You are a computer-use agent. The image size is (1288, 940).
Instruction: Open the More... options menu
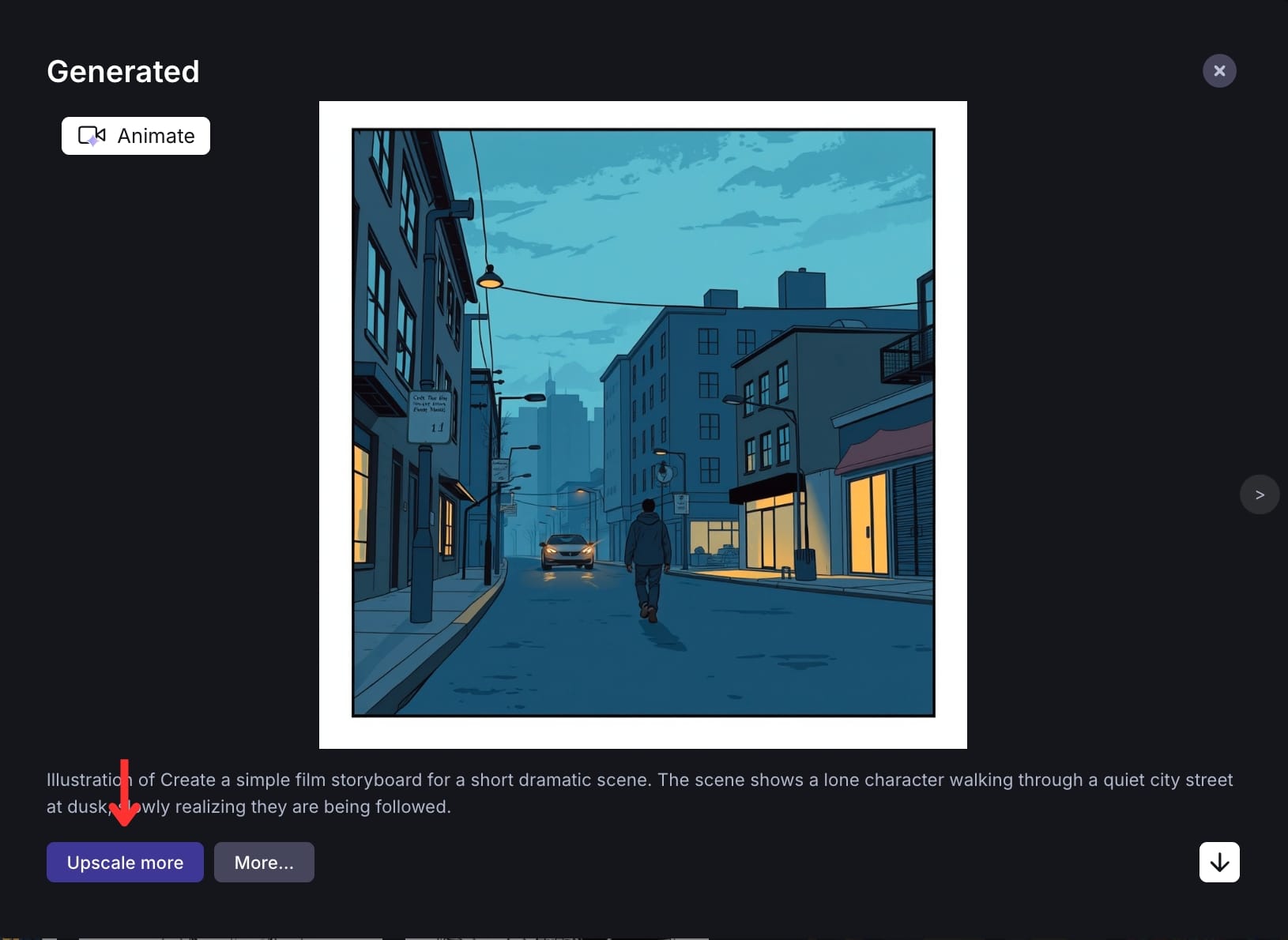tap(264, 862)
